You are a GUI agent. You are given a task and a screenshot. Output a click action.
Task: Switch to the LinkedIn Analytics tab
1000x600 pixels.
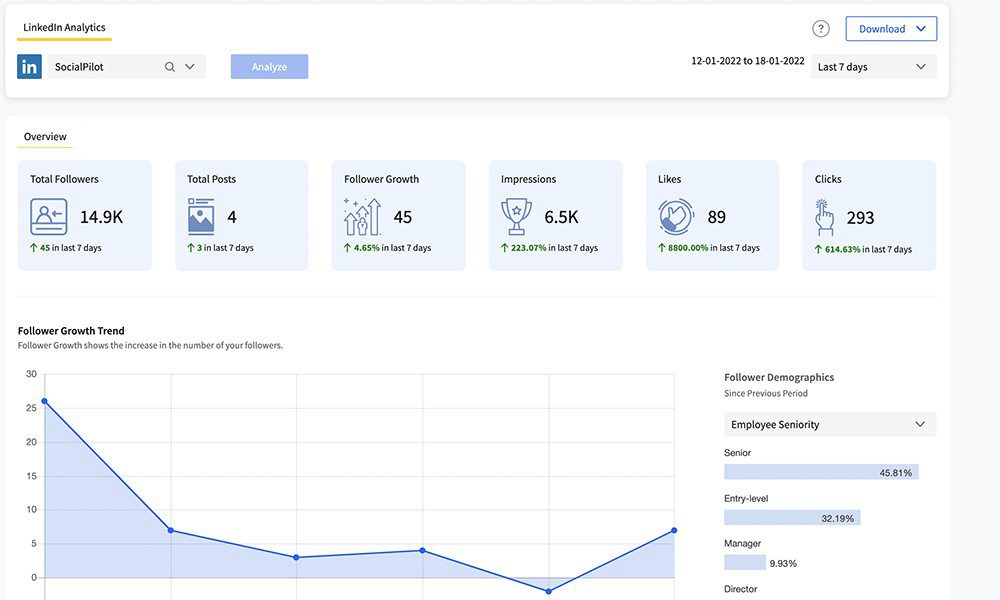(63, 28)
